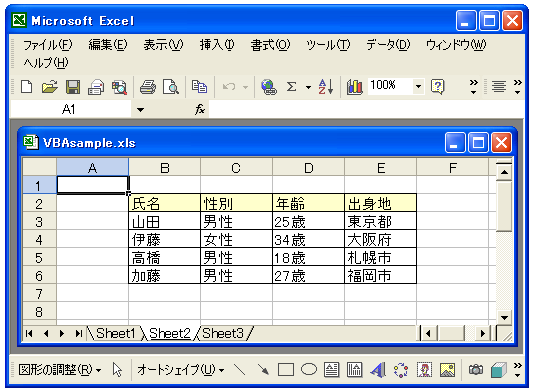
Task: Select the Line drawing tool
Action: (x=240, y=370)
